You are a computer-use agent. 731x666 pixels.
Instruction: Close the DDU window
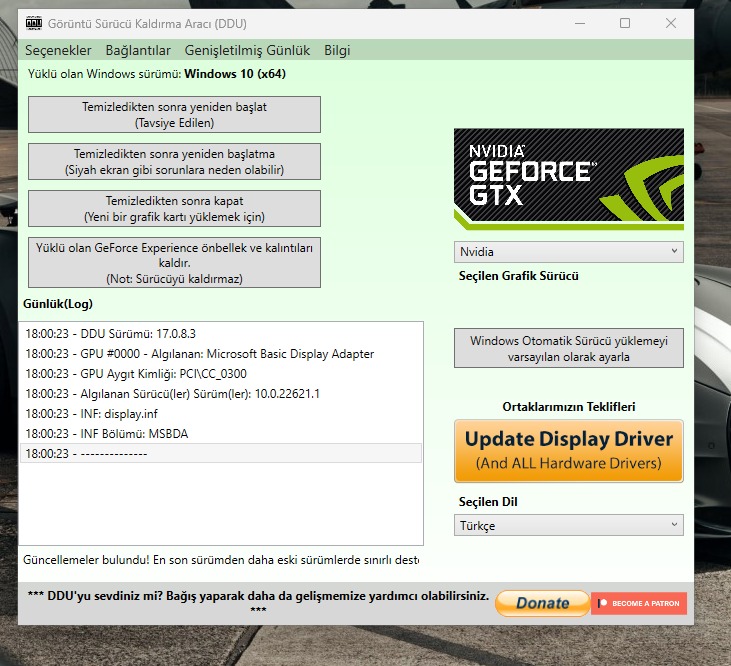coord(671,23)
